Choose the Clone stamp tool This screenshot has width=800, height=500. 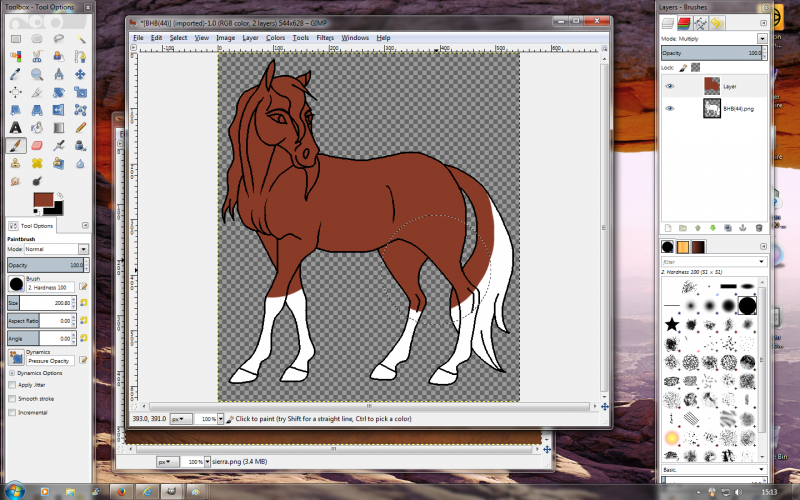click(16, 163)
